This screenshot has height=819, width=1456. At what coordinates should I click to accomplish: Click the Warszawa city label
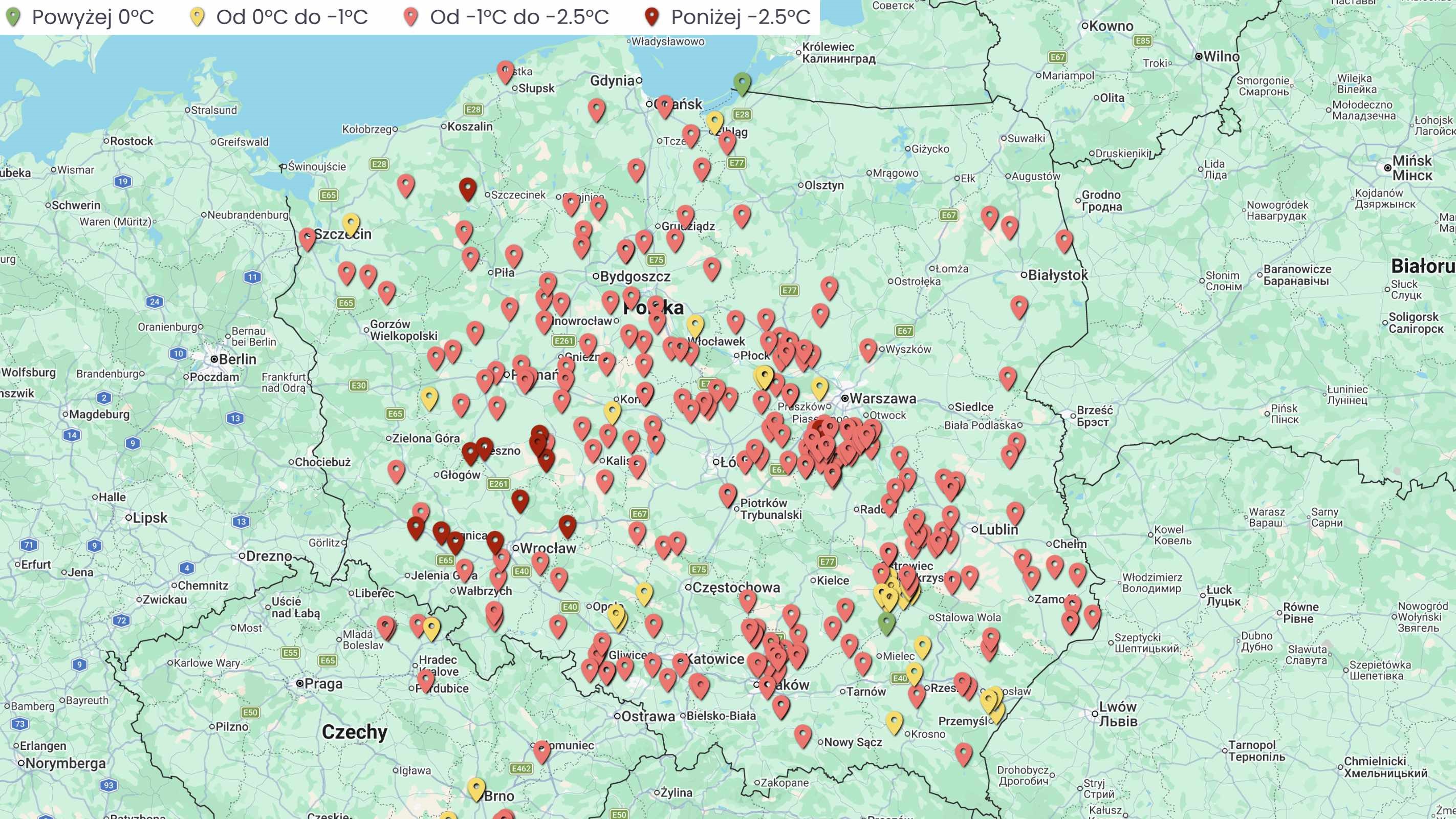tap(882, 398)
